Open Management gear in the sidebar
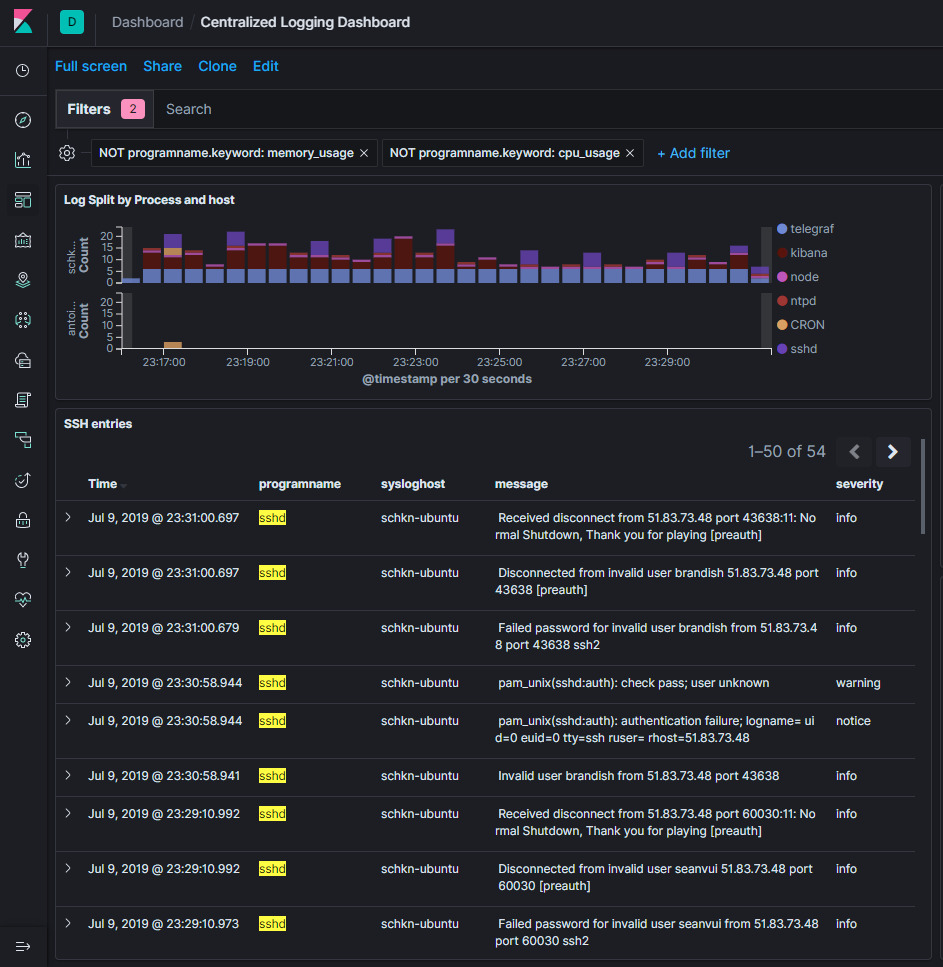Viewport: 943px width, 967px height. [23, 640]
